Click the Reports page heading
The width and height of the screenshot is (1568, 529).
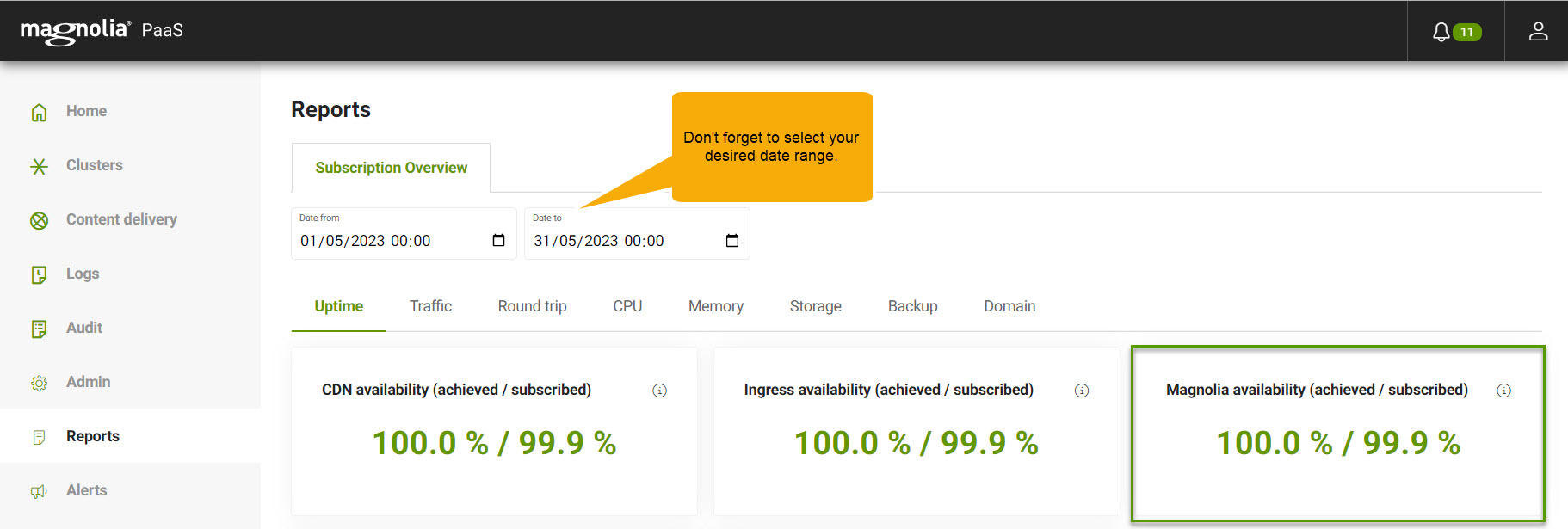(x=330, y=109)
